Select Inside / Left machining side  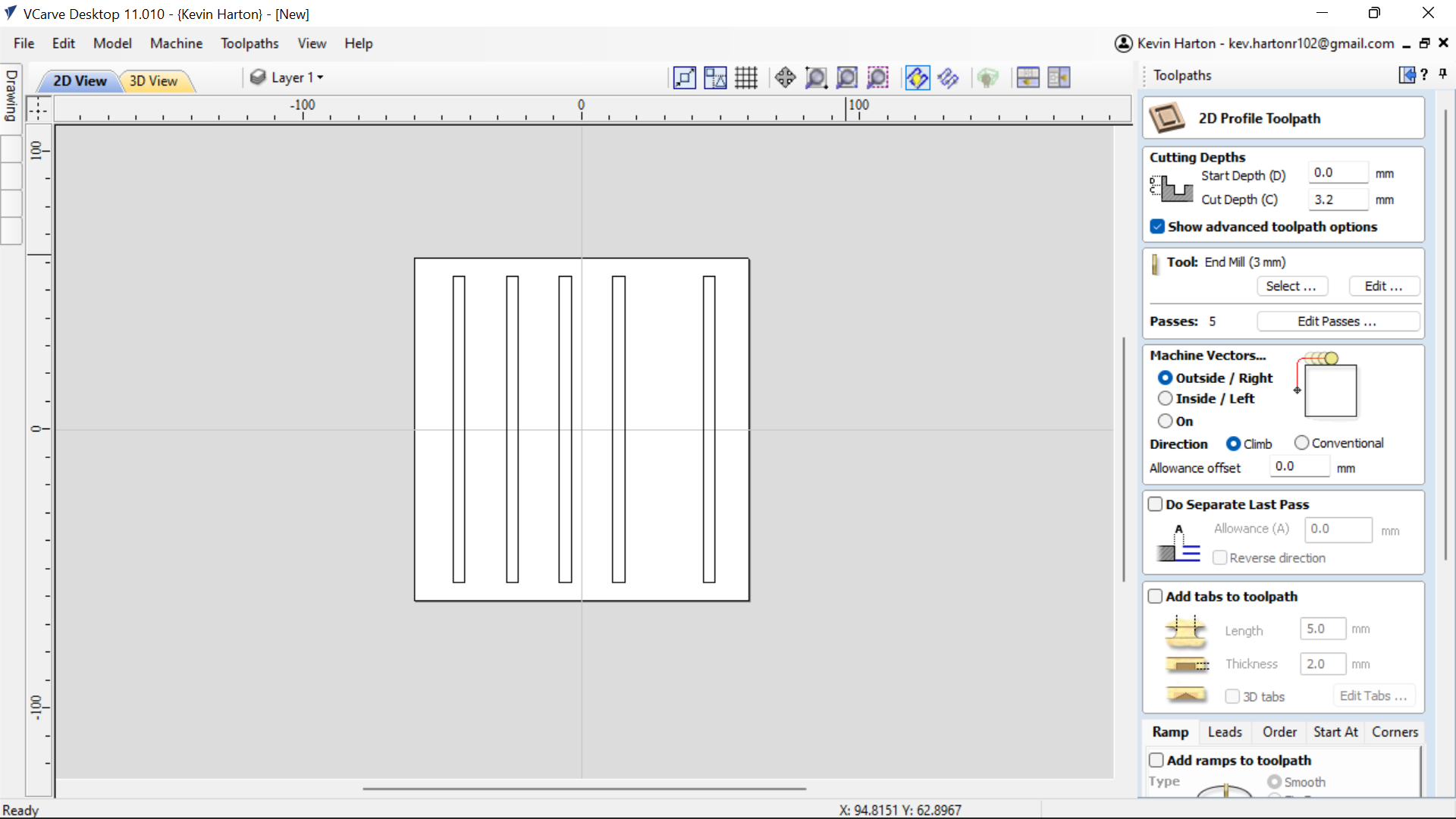click(1165, 398)
